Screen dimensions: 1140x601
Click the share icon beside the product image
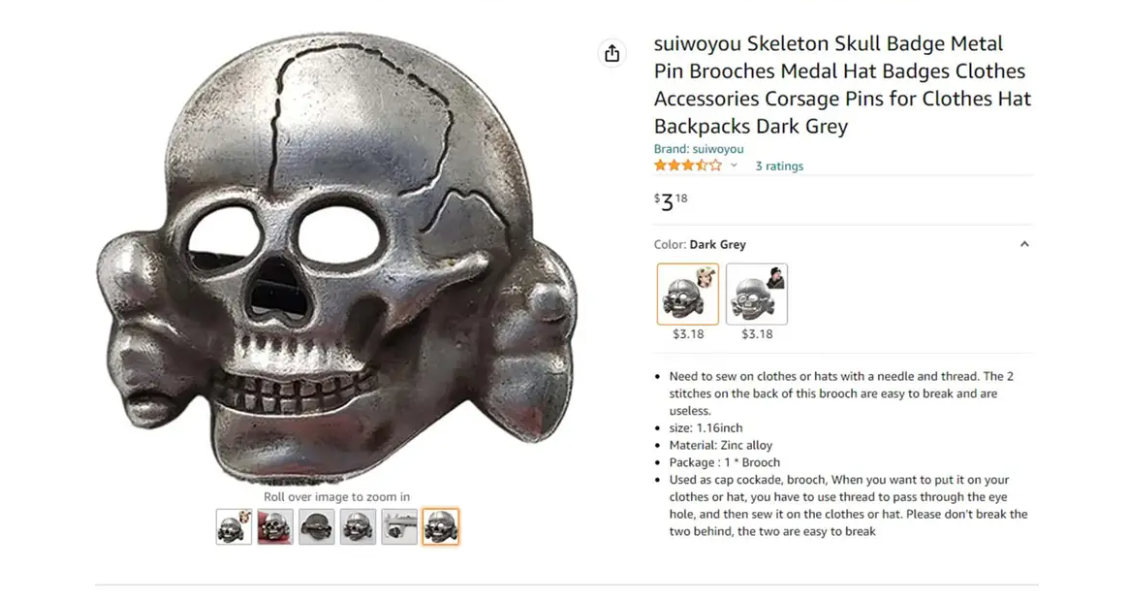click(x=612, y=53)
